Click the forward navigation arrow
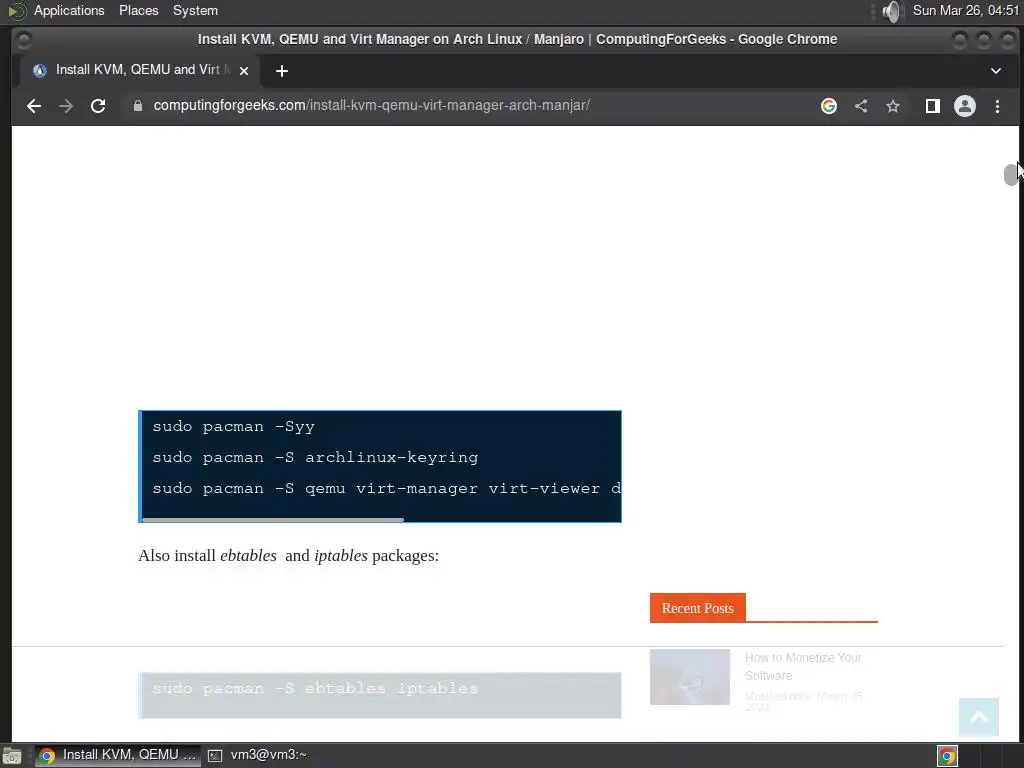 click(x=66, y=106)
